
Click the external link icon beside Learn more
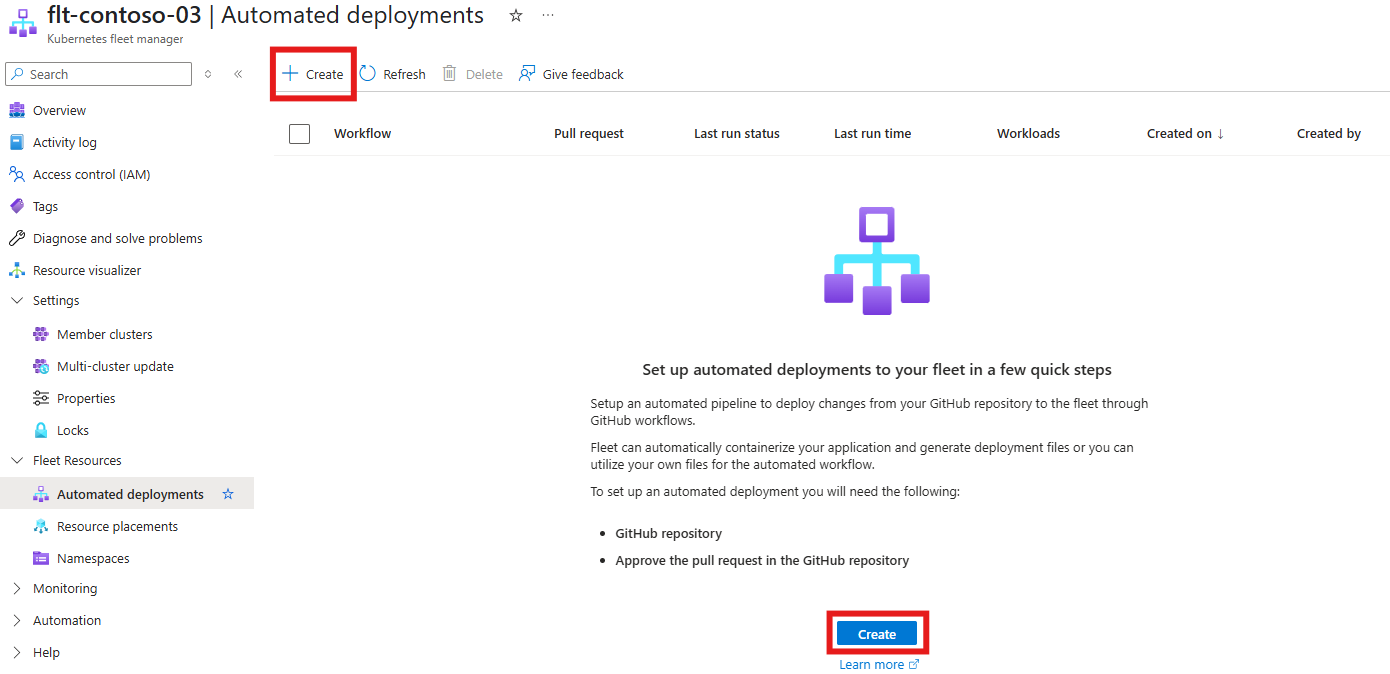pos(913,664)
